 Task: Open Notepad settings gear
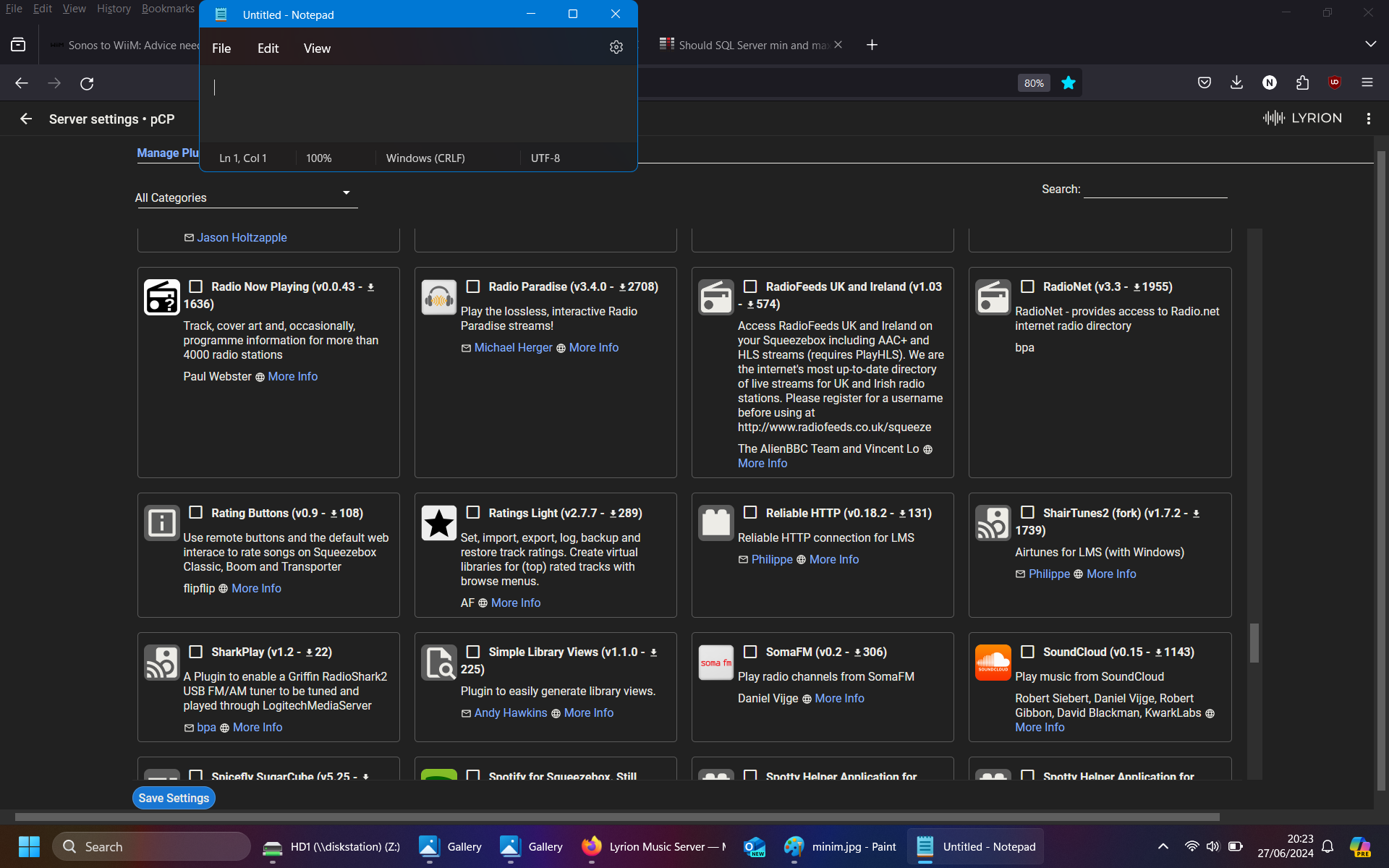coord(616,48)
